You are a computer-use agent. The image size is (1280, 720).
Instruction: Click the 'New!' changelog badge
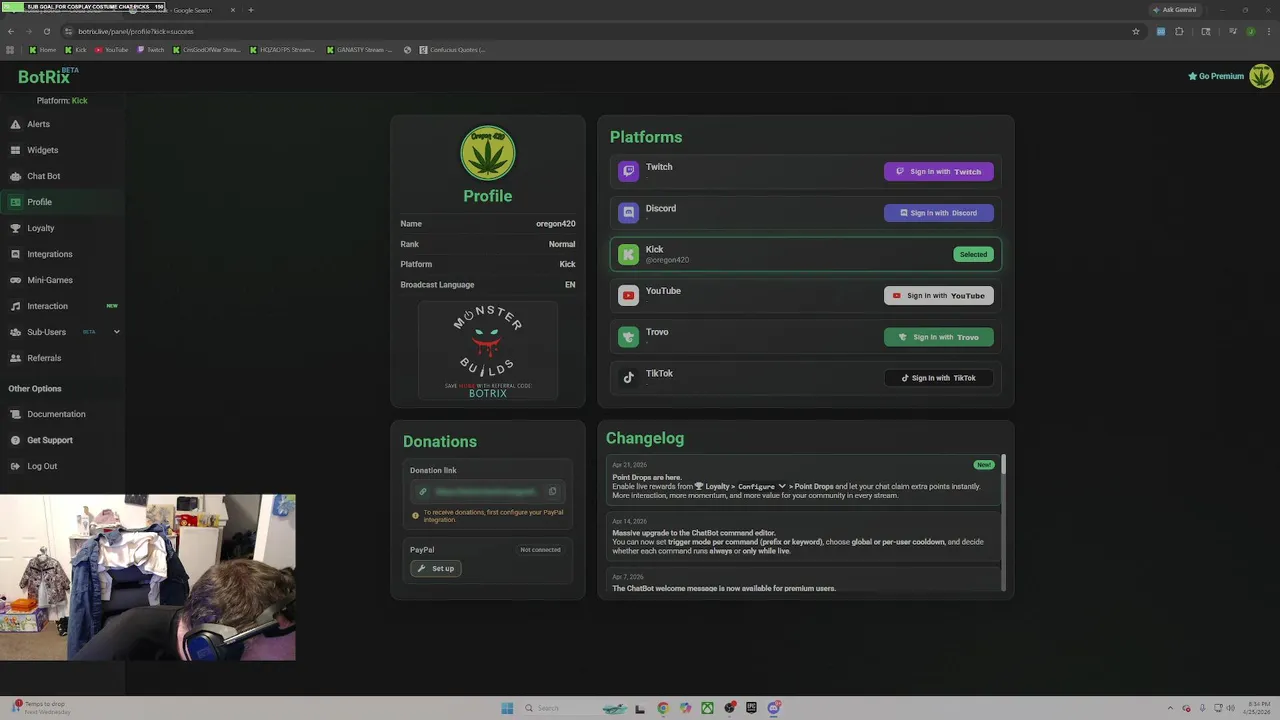tap(984, 465)
